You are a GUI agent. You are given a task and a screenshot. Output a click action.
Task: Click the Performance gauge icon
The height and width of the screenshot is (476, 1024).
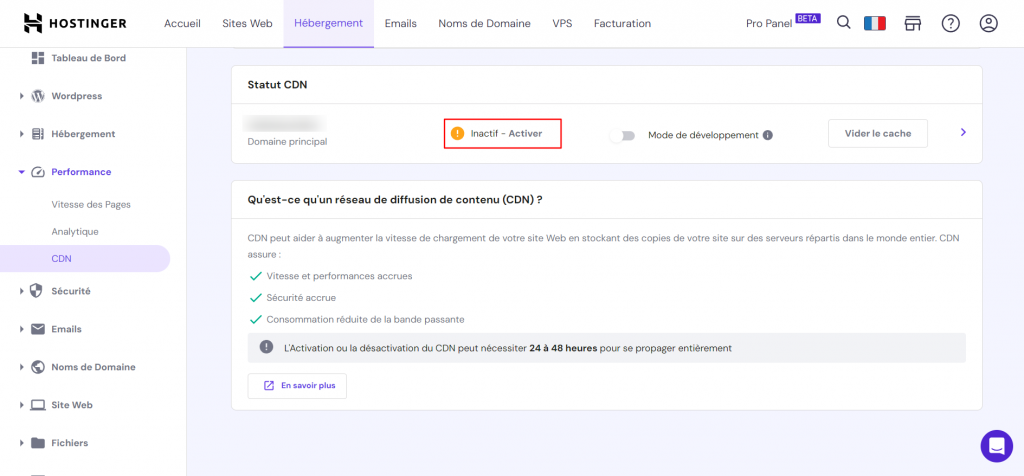pyautogui.click(x=38, y=172)
